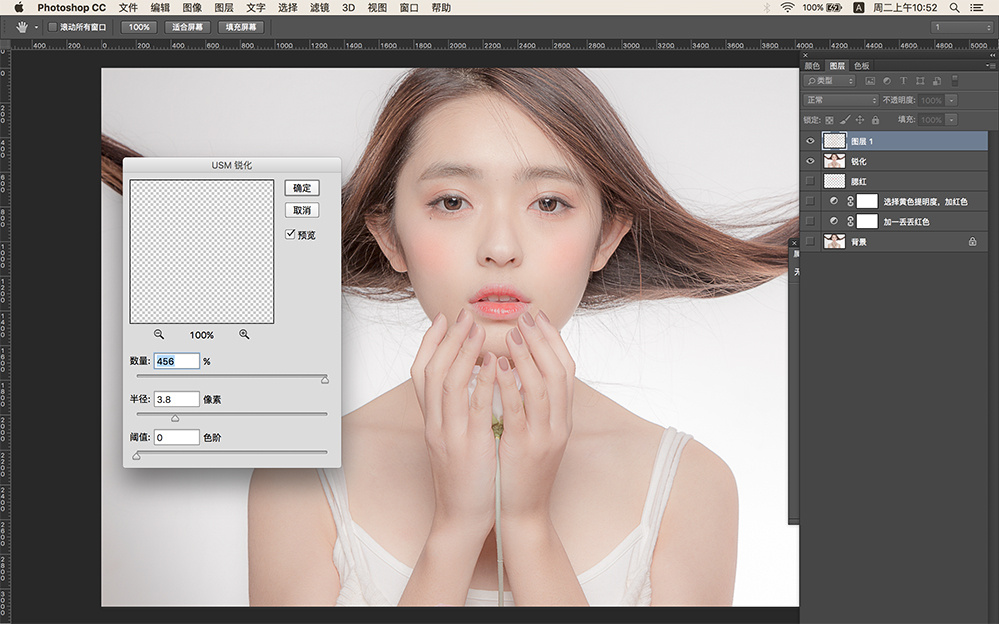Switch to the 图层 panel tab
Image resolution: width=999 pixels, height=624 pixels.
pyautogui.click(x=837, y=66)
